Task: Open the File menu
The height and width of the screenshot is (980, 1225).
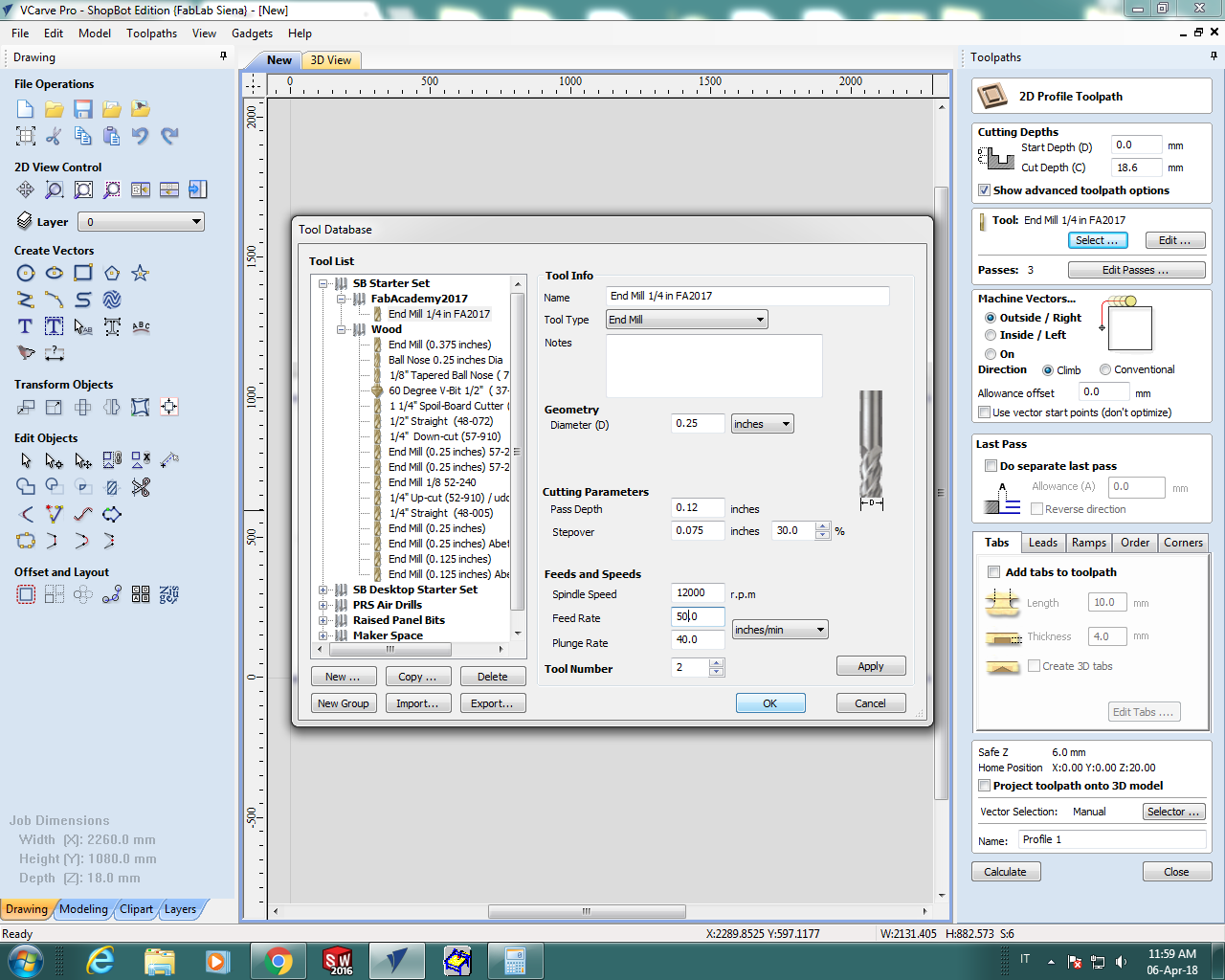Action: point(20,33)
